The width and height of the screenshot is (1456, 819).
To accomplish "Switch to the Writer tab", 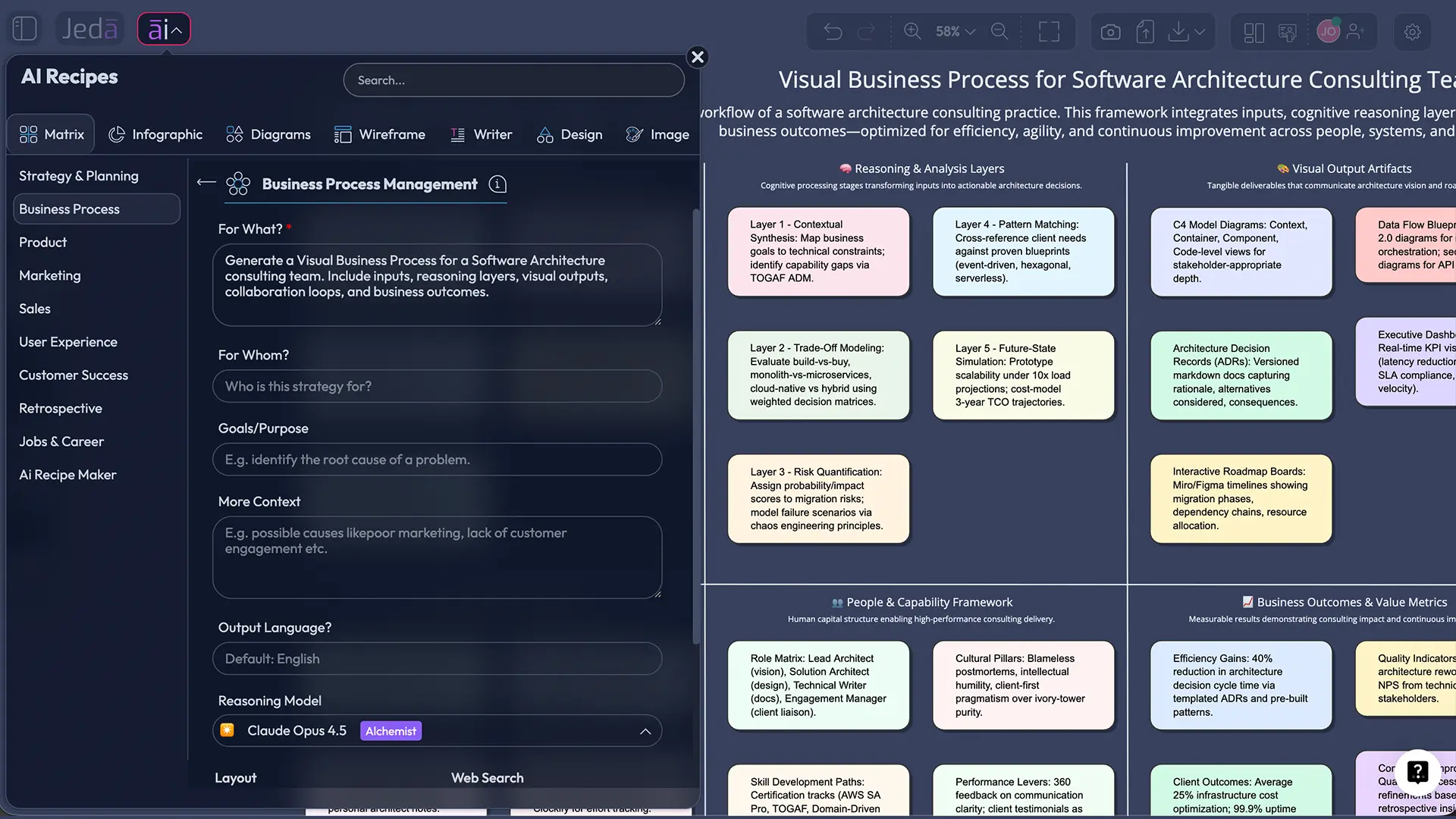I will pyautogui.click(x=482, y=134).
